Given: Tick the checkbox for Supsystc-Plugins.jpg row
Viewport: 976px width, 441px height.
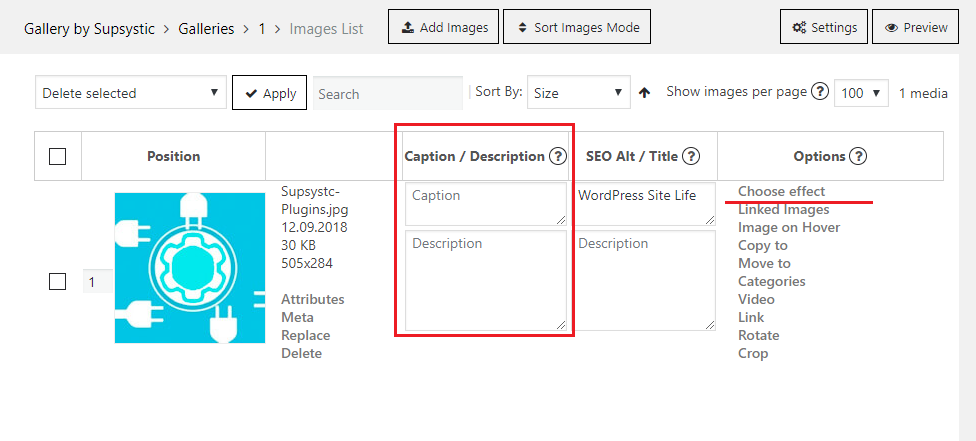Looking at the screenshot, I should pyautogui.click(x=57, y=282).
